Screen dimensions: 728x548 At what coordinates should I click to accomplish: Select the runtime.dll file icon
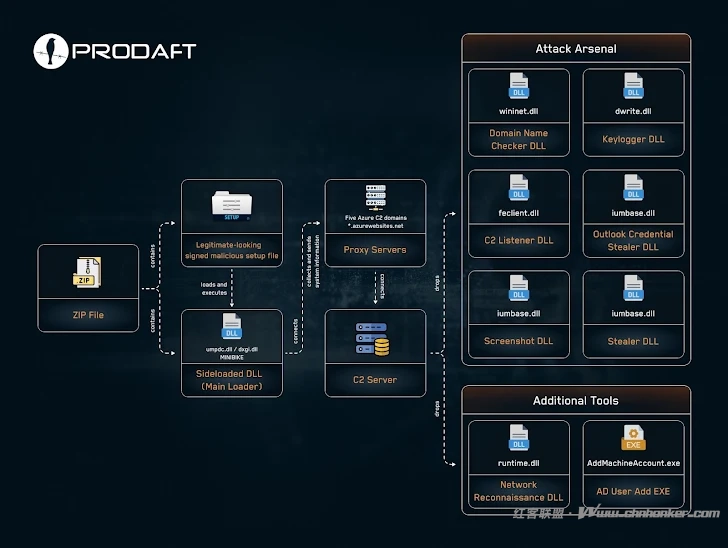(x=519, y=440)
